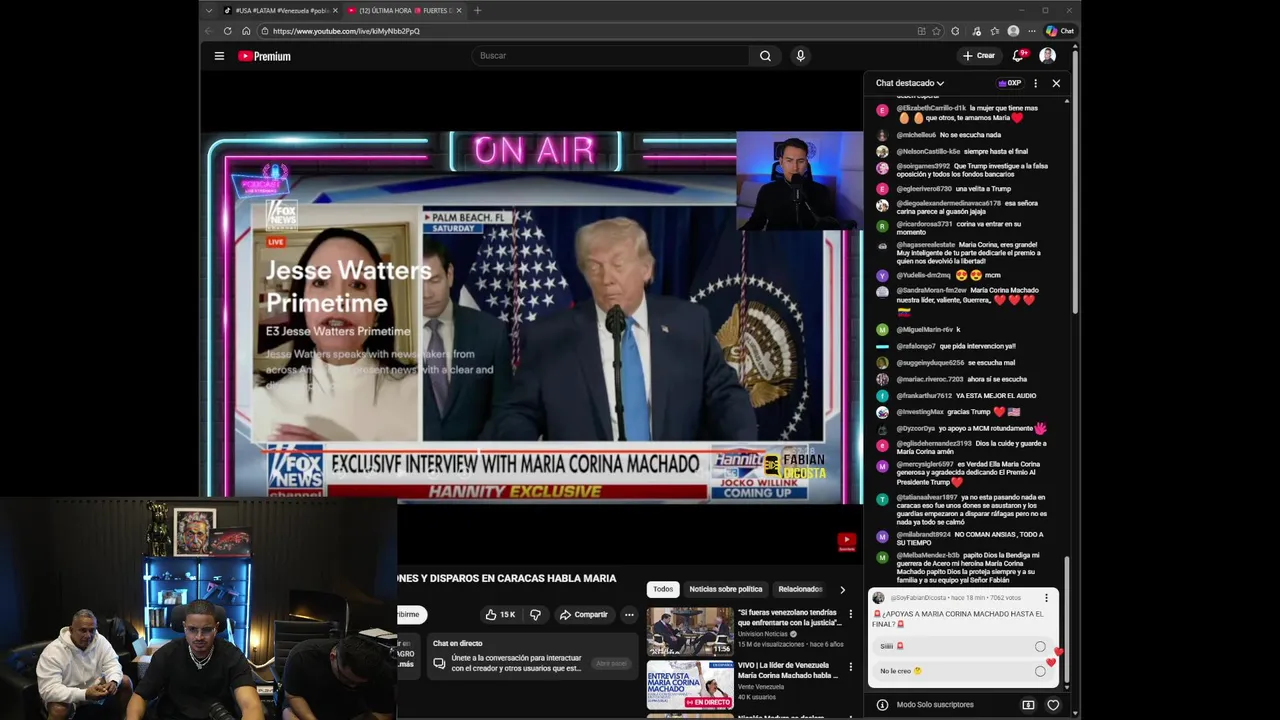Open more actions under the video
Image resolution: width=1280 pixels, height=720 pixels.
629,614
